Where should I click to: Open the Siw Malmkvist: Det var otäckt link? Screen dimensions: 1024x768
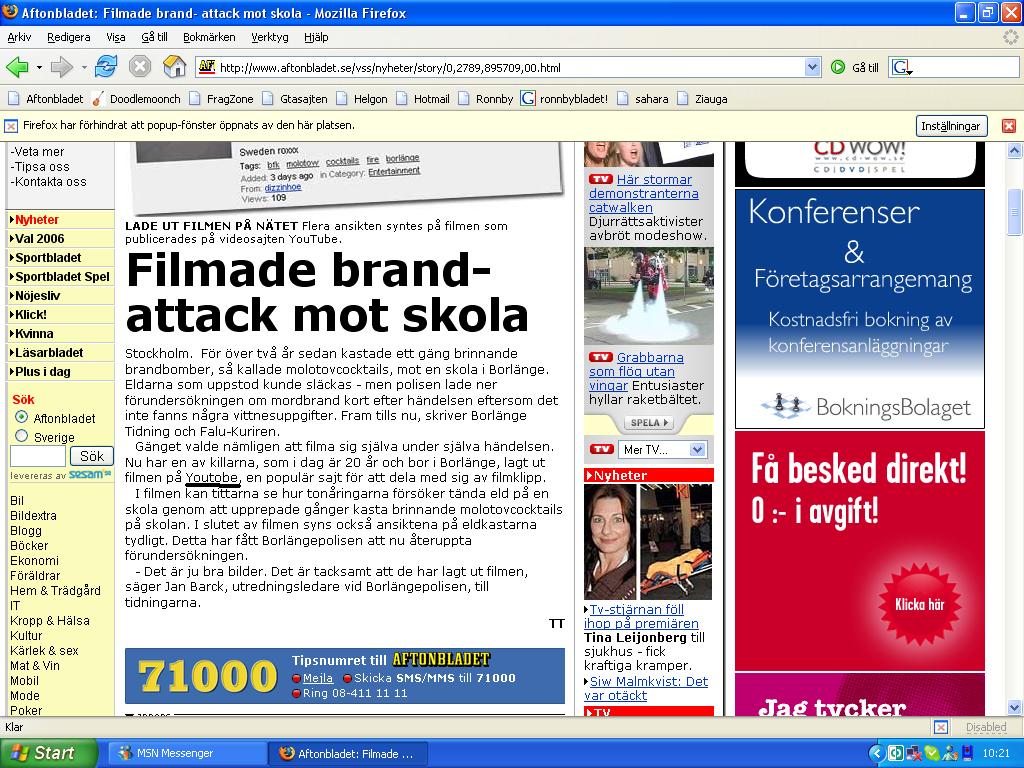click(646, 688)
